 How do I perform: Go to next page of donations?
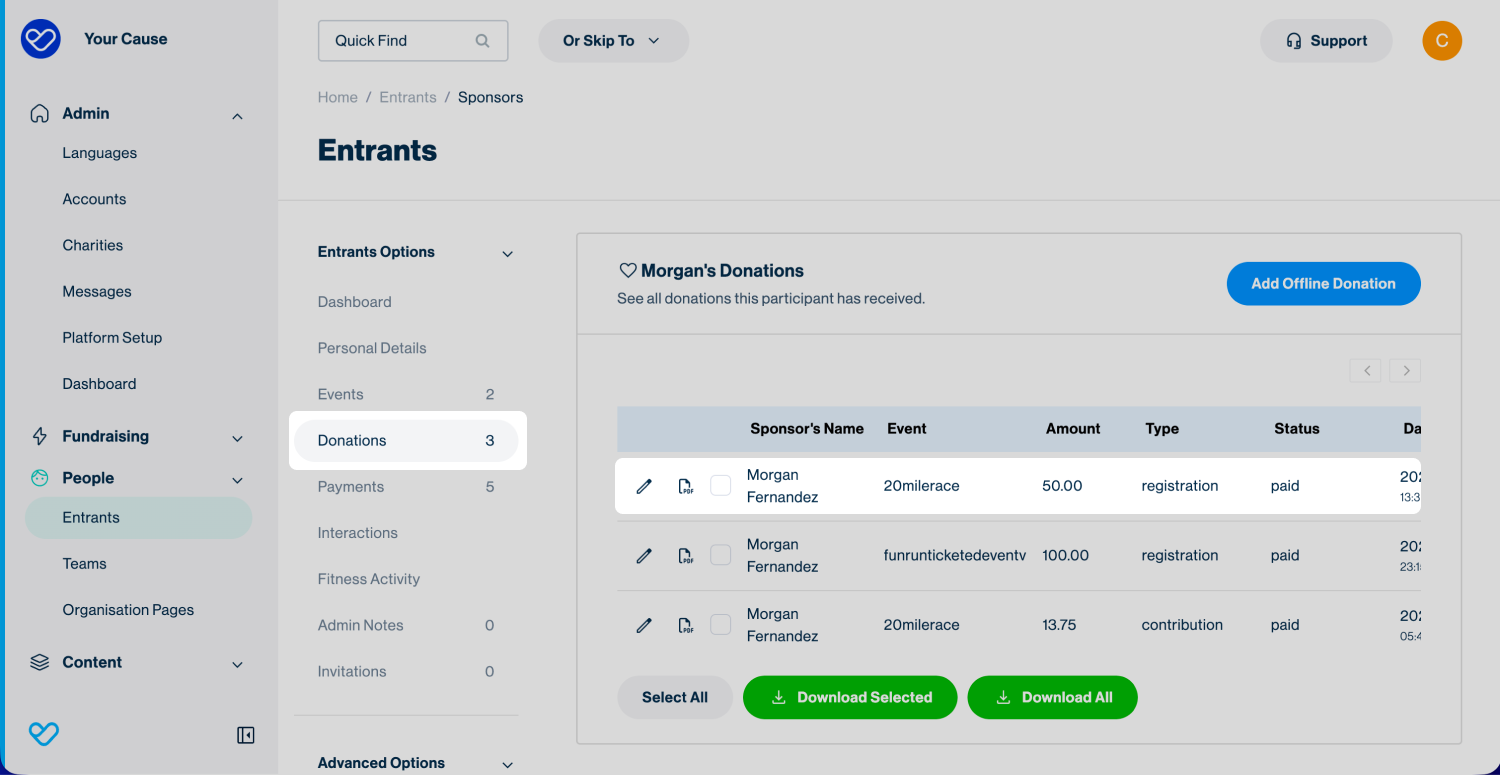click(1405, 371)
